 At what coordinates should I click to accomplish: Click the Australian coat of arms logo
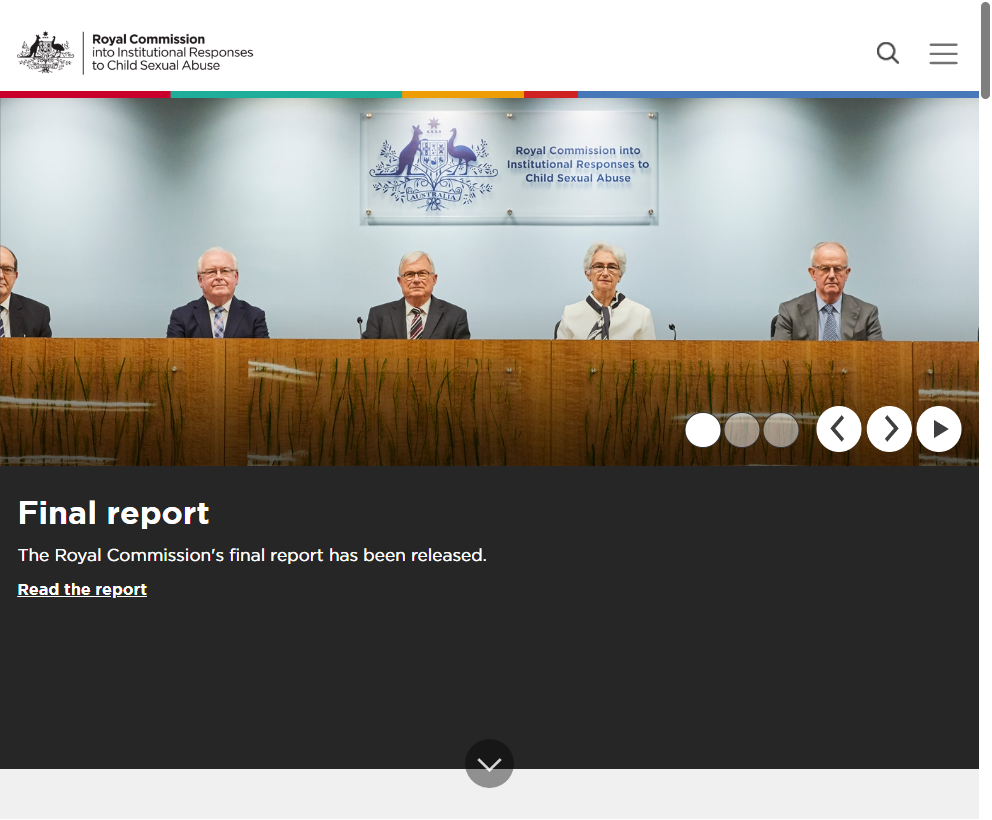pos(46,52)
